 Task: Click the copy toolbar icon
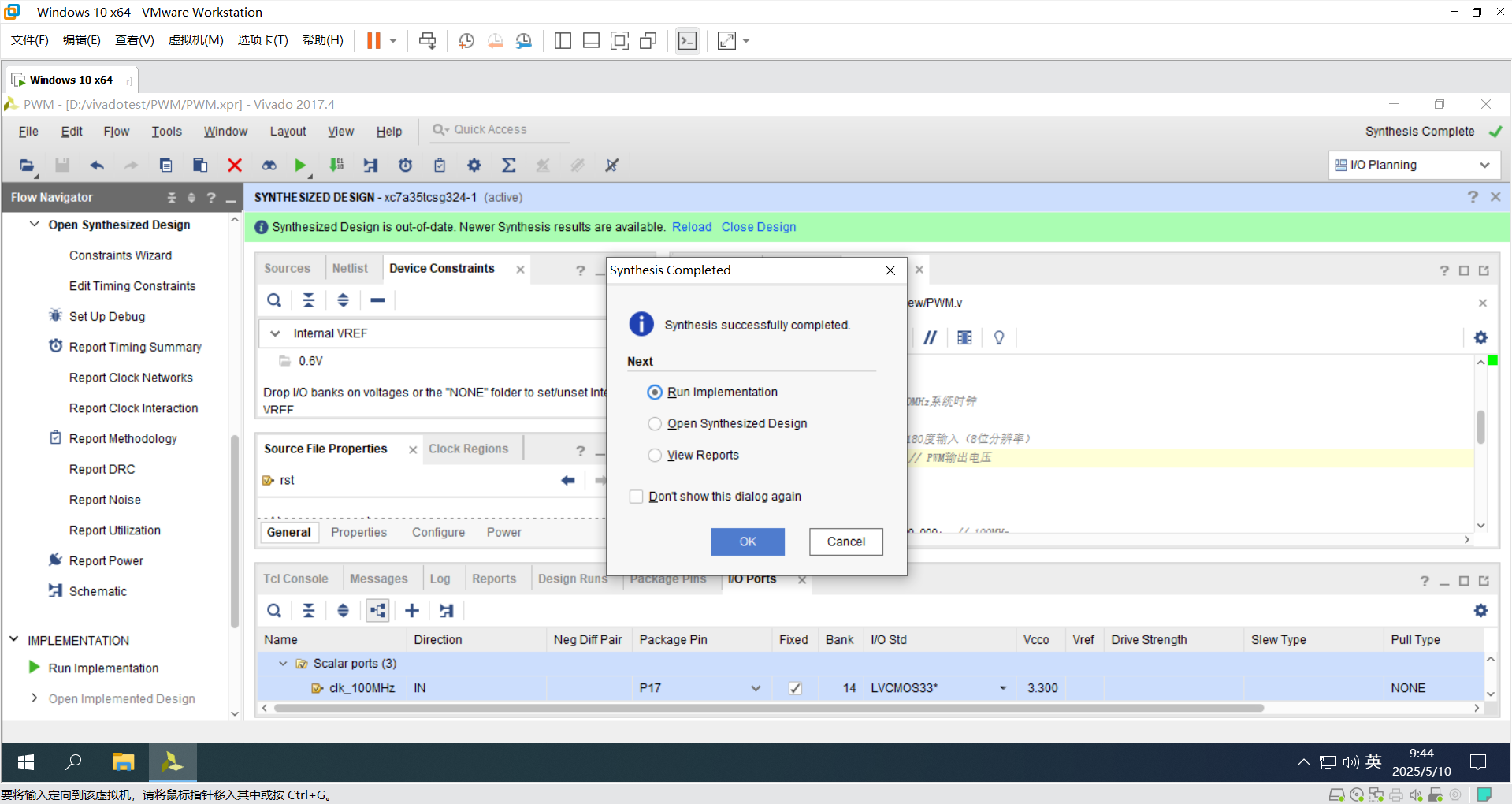(x=165, y=166)
